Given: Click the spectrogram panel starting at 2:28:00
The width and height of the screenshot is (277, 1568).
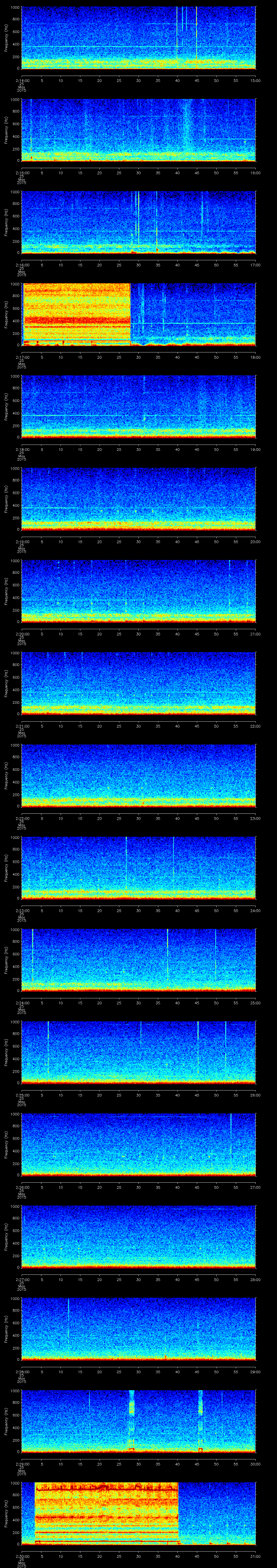Looking at the screenshot, I should [139, 1329].
